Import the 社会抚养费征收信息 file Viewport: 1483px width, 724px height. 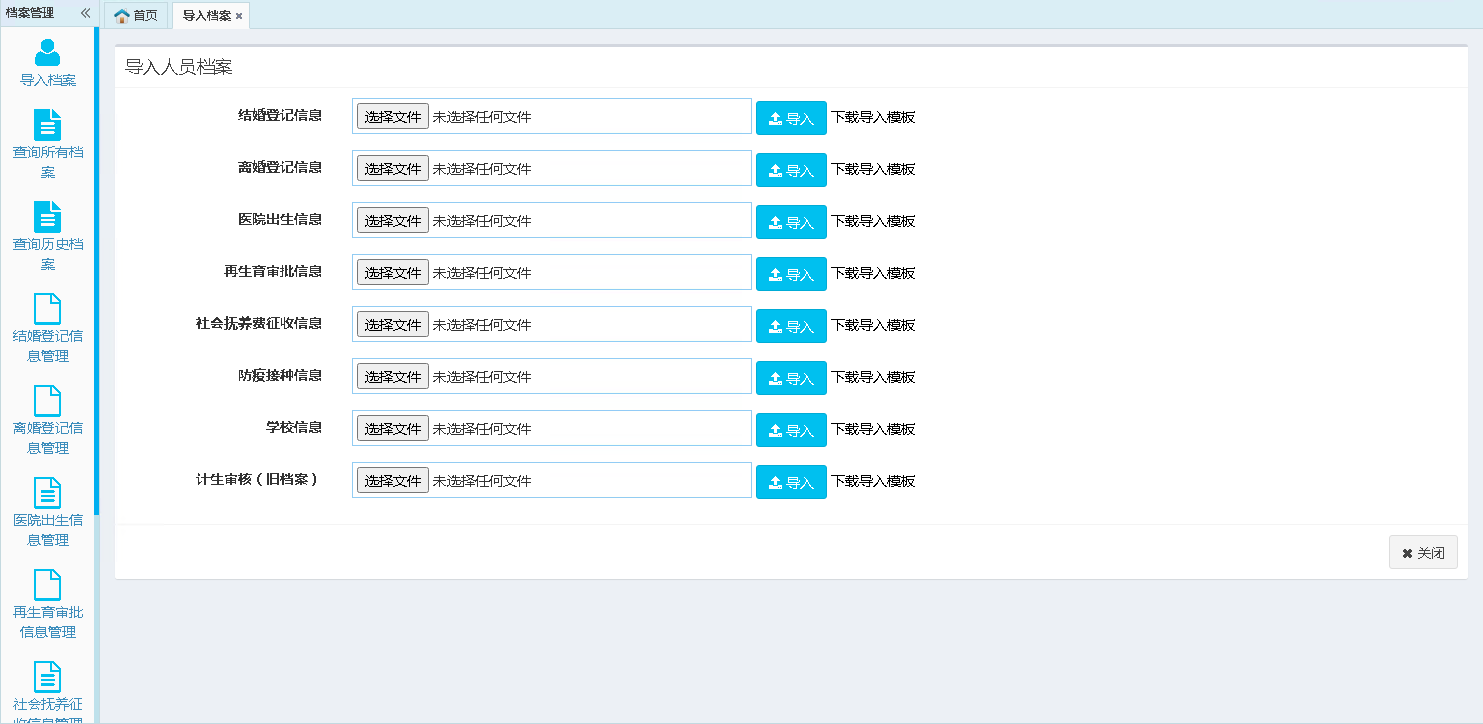coord(791,326)
